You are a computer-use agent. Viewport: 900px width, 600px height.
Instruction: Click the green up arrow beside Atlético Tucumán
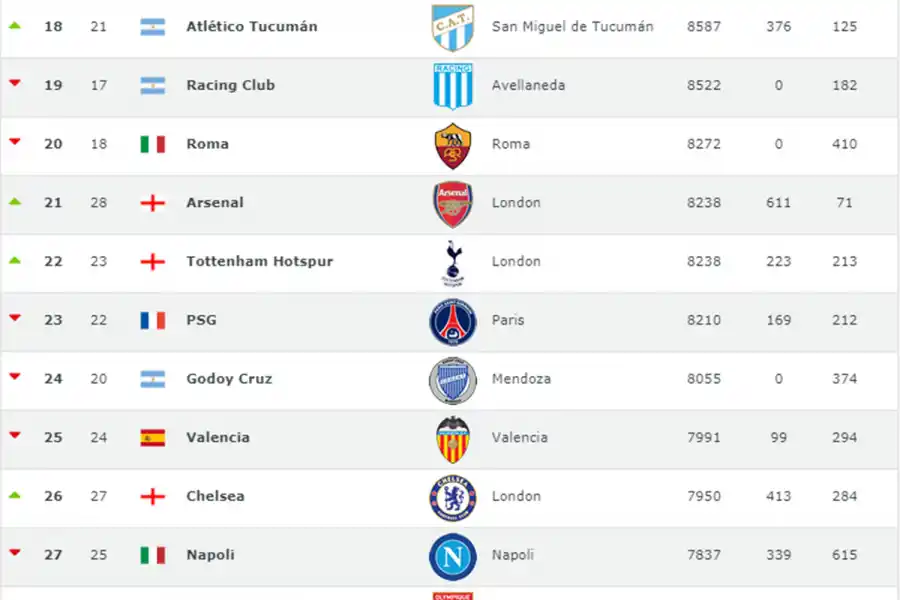tap(13, 27)
